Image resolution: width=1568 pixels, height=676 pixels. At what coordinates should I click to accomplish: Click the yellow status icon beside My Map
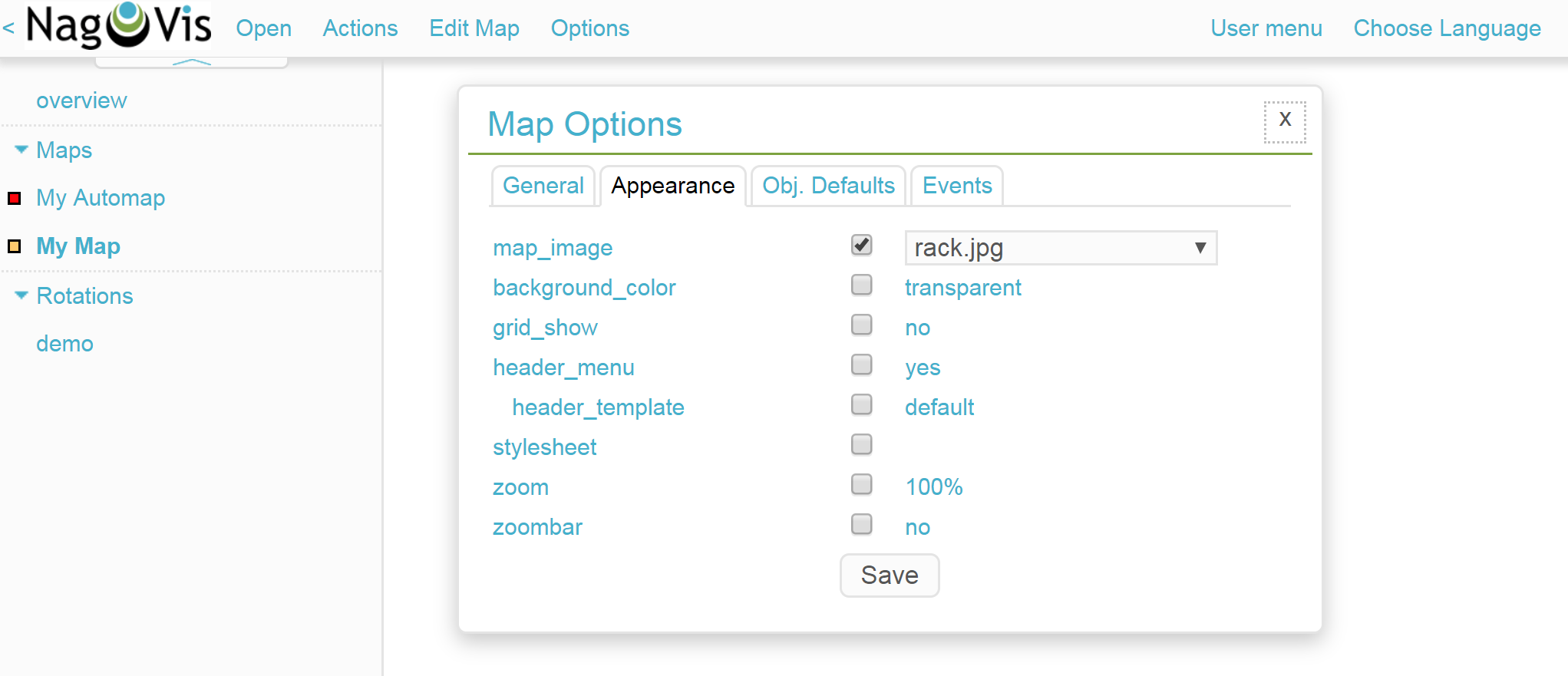(x=14, y=246)
